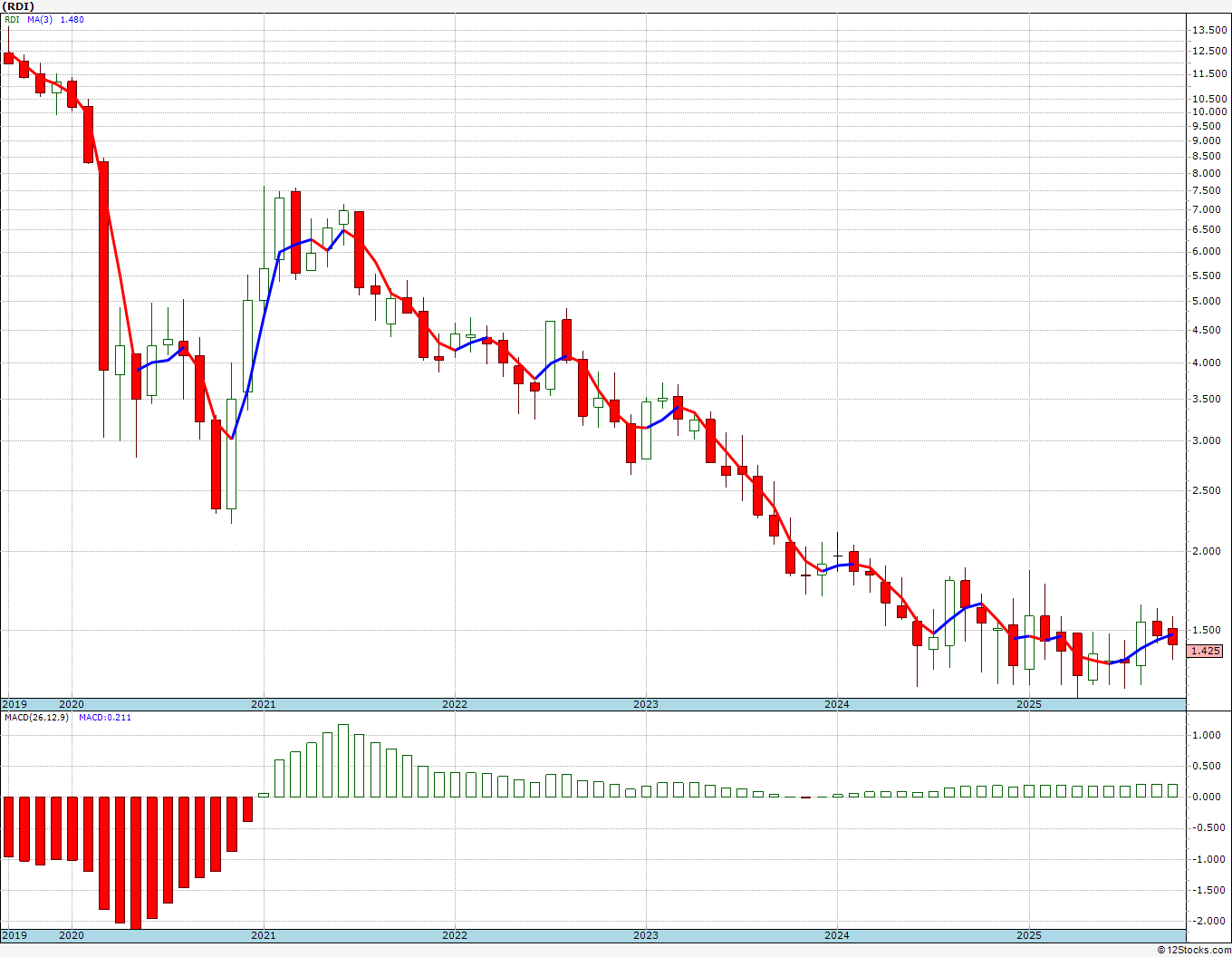Screen dimensions: 1232x957
Task: Click the tallest green MACD histogram bar
Action: [x=343, y=760]
